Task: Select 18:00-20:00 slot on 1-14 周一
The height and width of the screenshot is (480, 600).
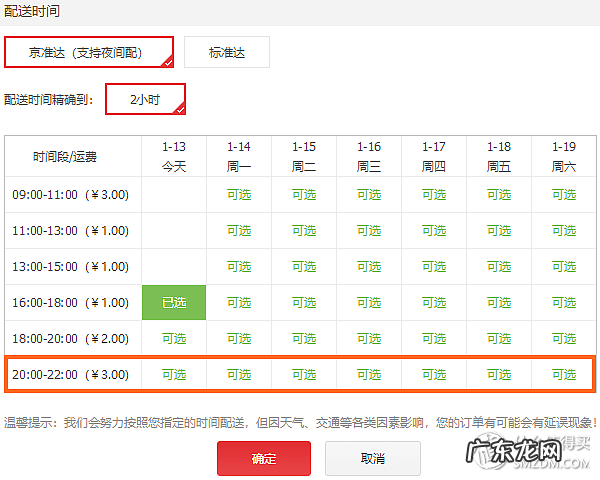Action: pyautogui.click(x=239, y=338)
